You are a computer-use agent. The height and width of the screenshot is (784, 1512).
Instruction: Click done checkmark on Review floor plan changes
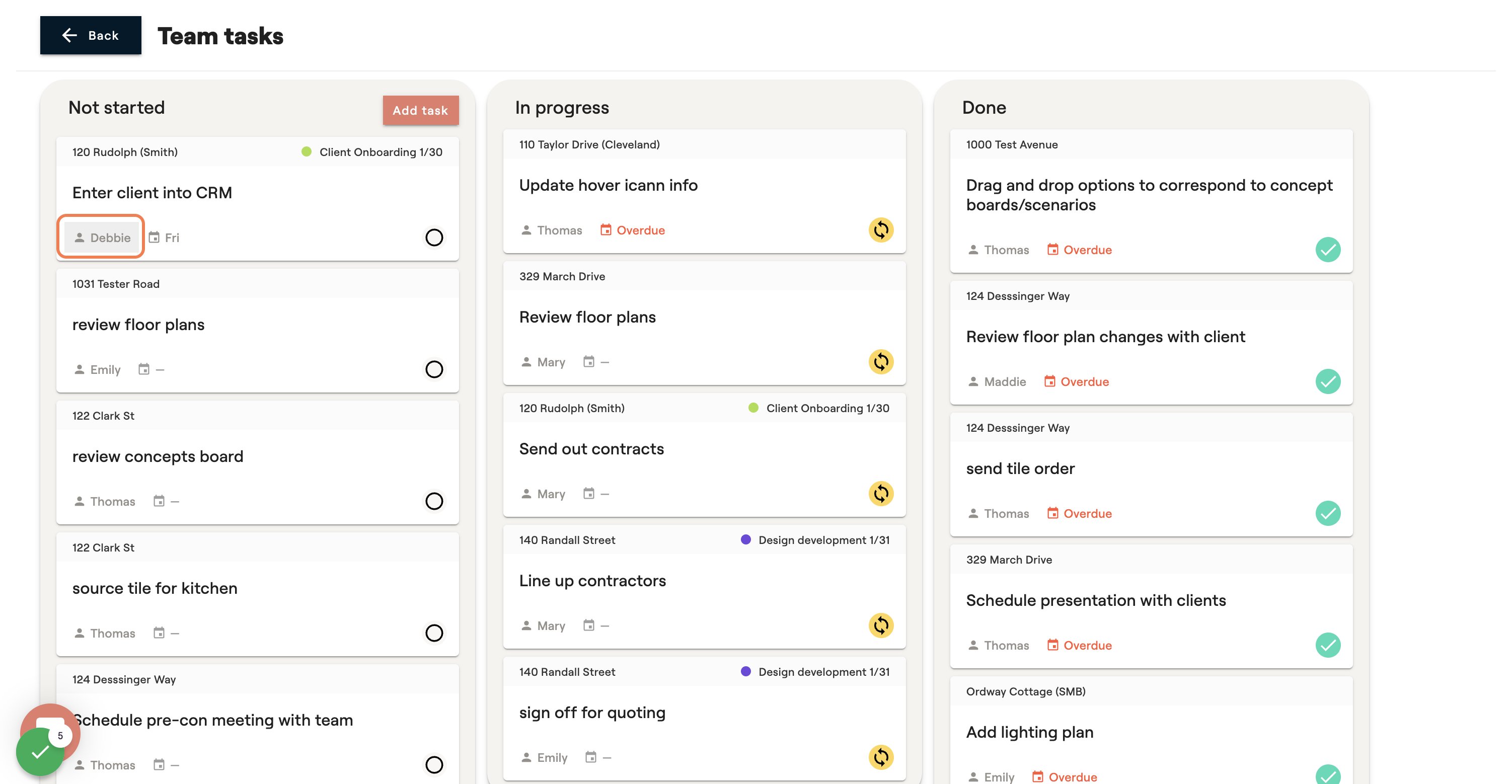tap(1328, 381)
